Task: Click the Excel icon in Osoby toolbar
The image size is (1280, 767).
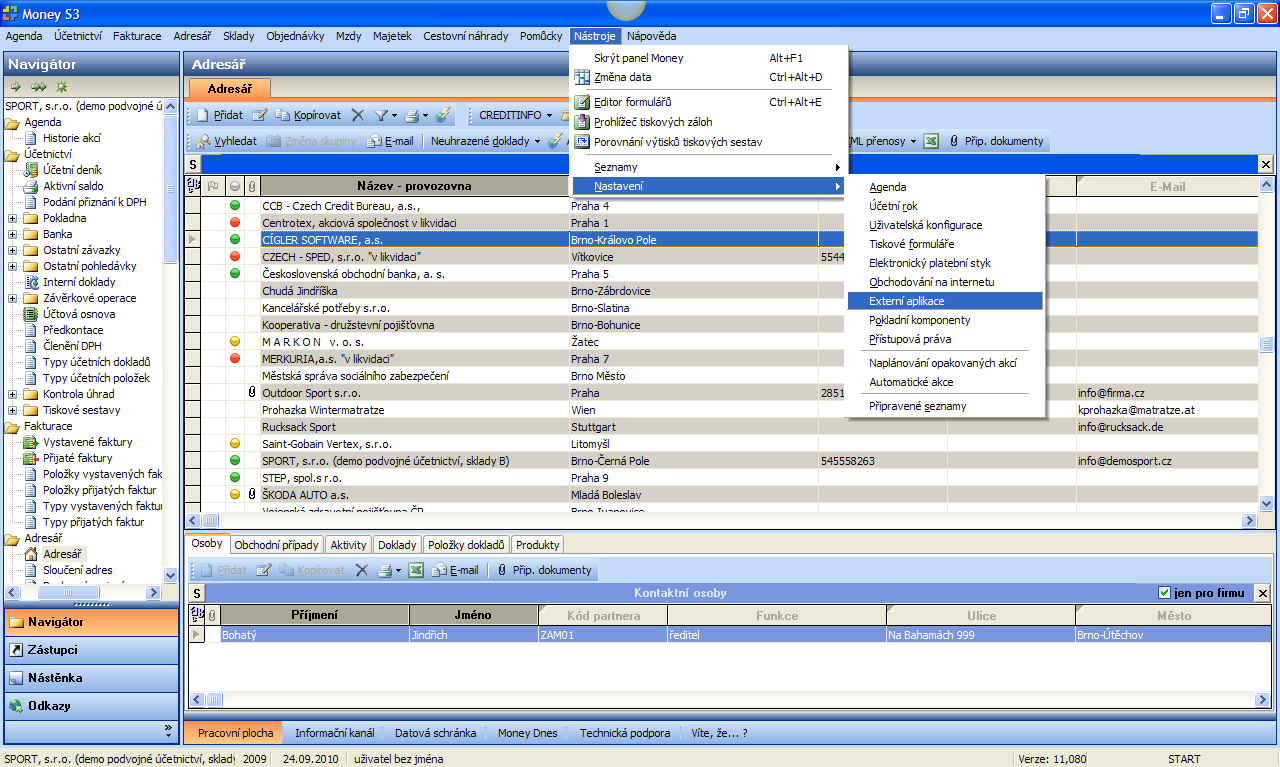Action: [417, 570]
